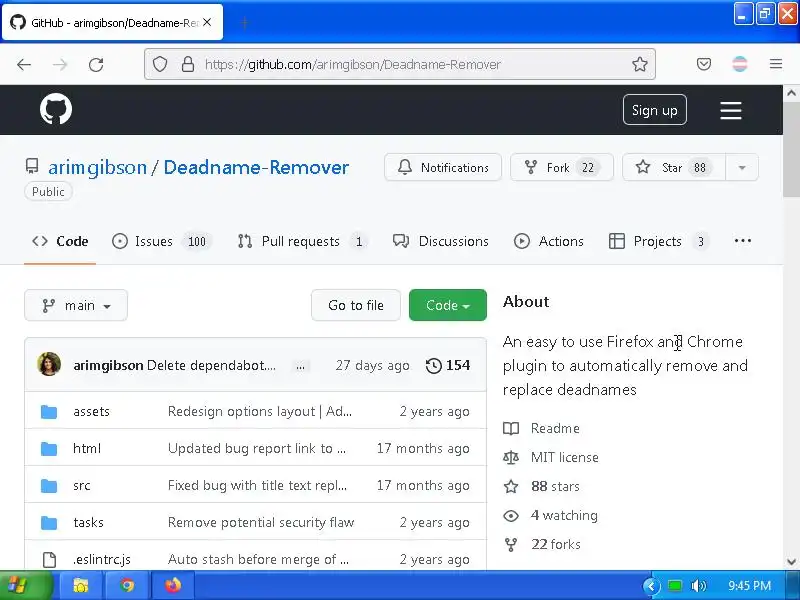This screenshot has height=600, width=800.
Task: Click the src folder icon
Action: click(x=49, y=485)
